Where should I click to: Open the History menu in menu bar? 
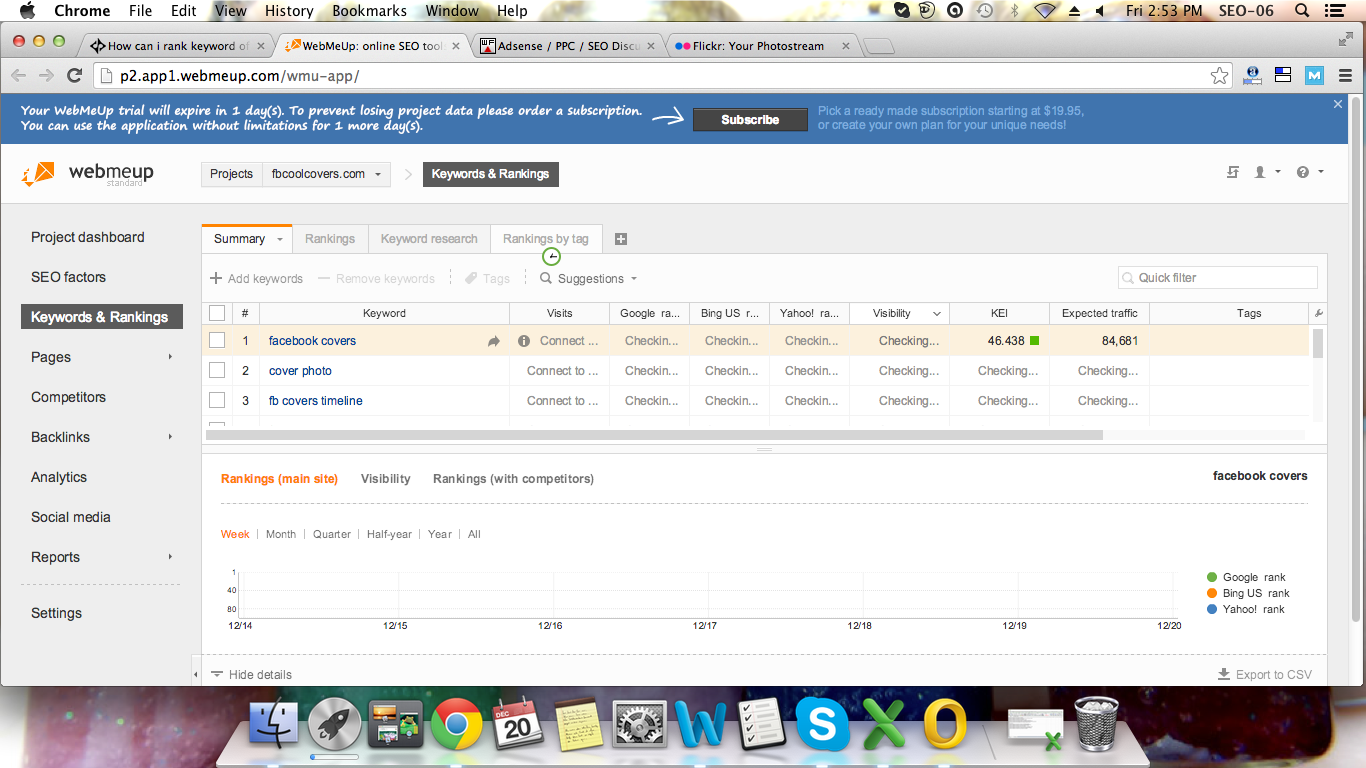(x=289, y=11)
